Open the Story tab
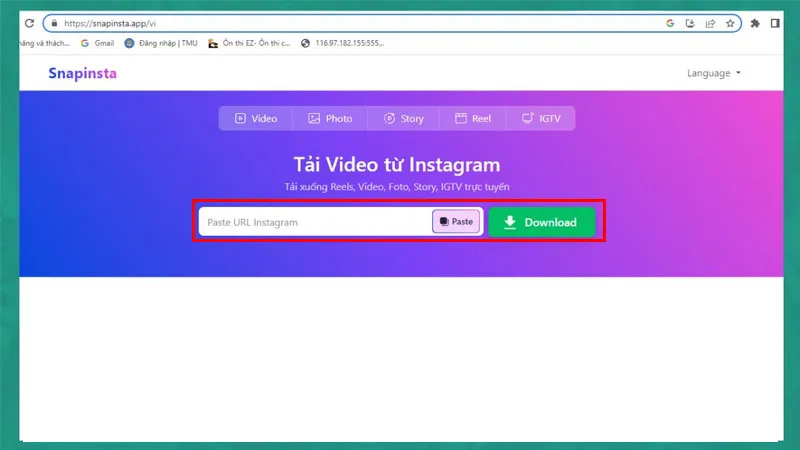Screen dimensions: 800x450 (x=403, y=118)
